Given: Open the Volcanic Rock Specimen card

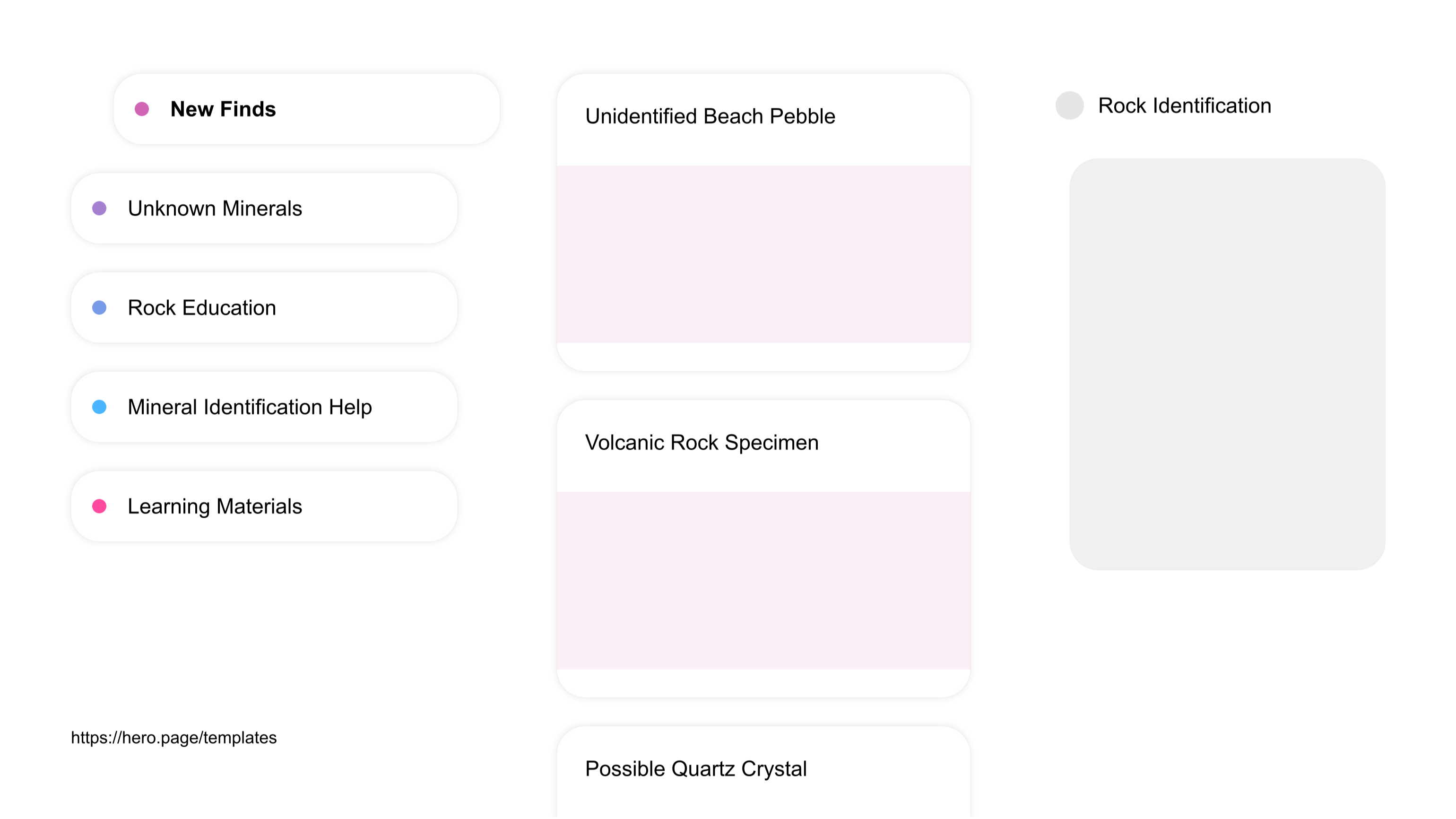Looking at the screenshot, I should click(x=702, y=443).
